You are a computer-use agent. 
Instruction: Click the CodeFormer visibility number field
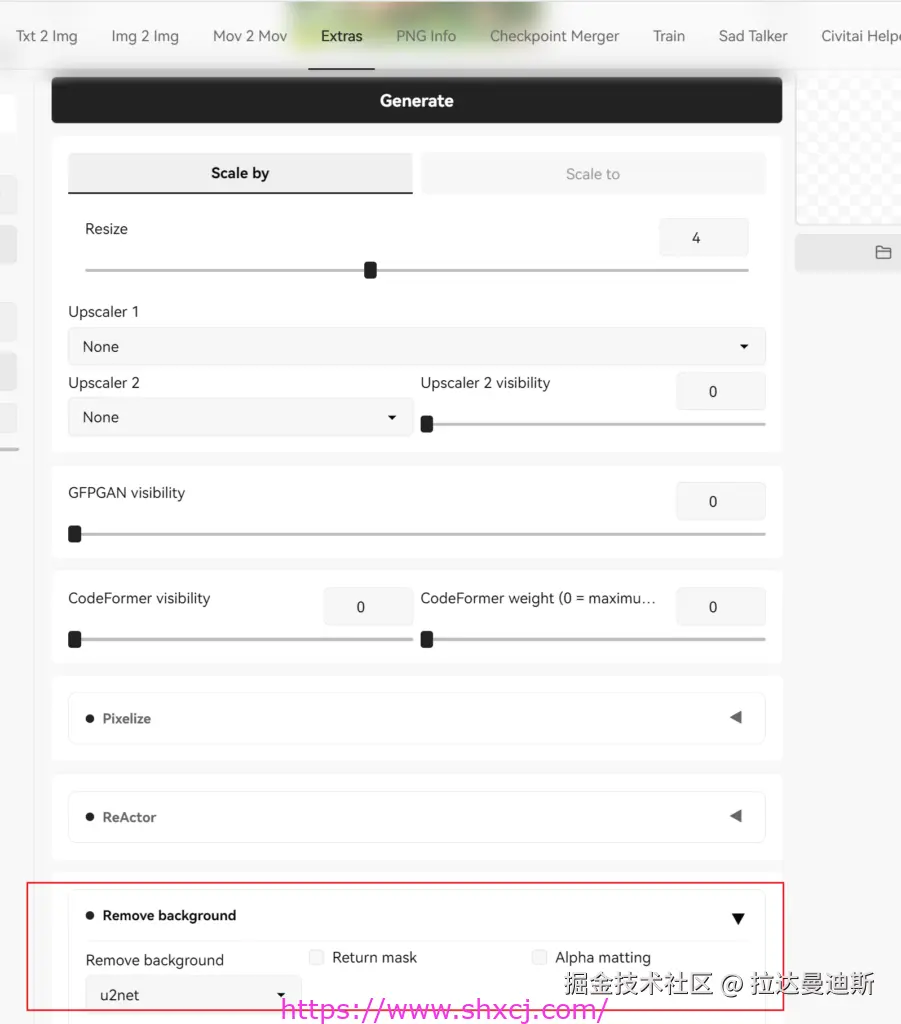(x=368, y=607)
